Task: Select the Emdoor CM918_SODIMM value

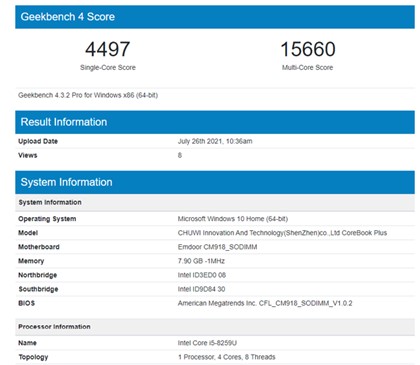Action: [217, 247]
